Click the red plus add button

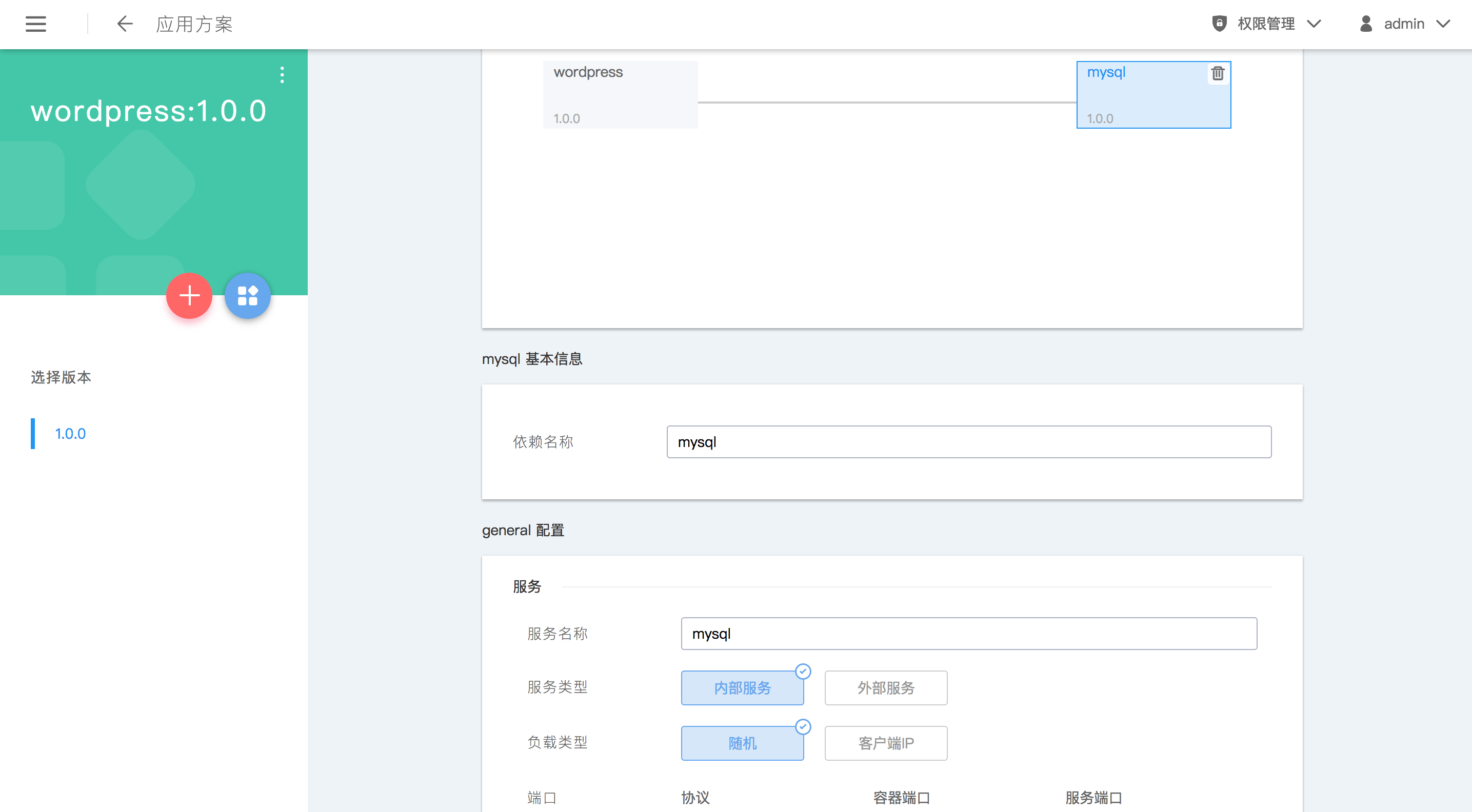pos(189,296)
